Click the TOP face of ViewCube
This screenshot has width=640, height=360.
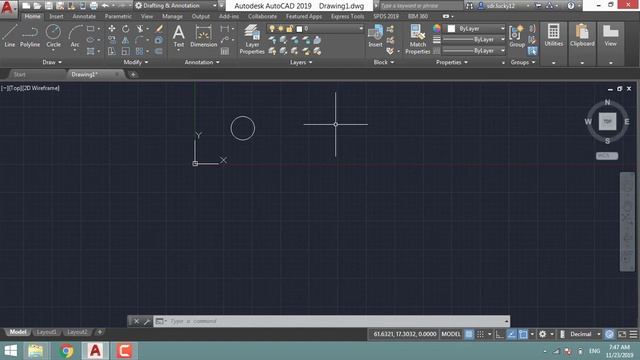click(607, 122)
